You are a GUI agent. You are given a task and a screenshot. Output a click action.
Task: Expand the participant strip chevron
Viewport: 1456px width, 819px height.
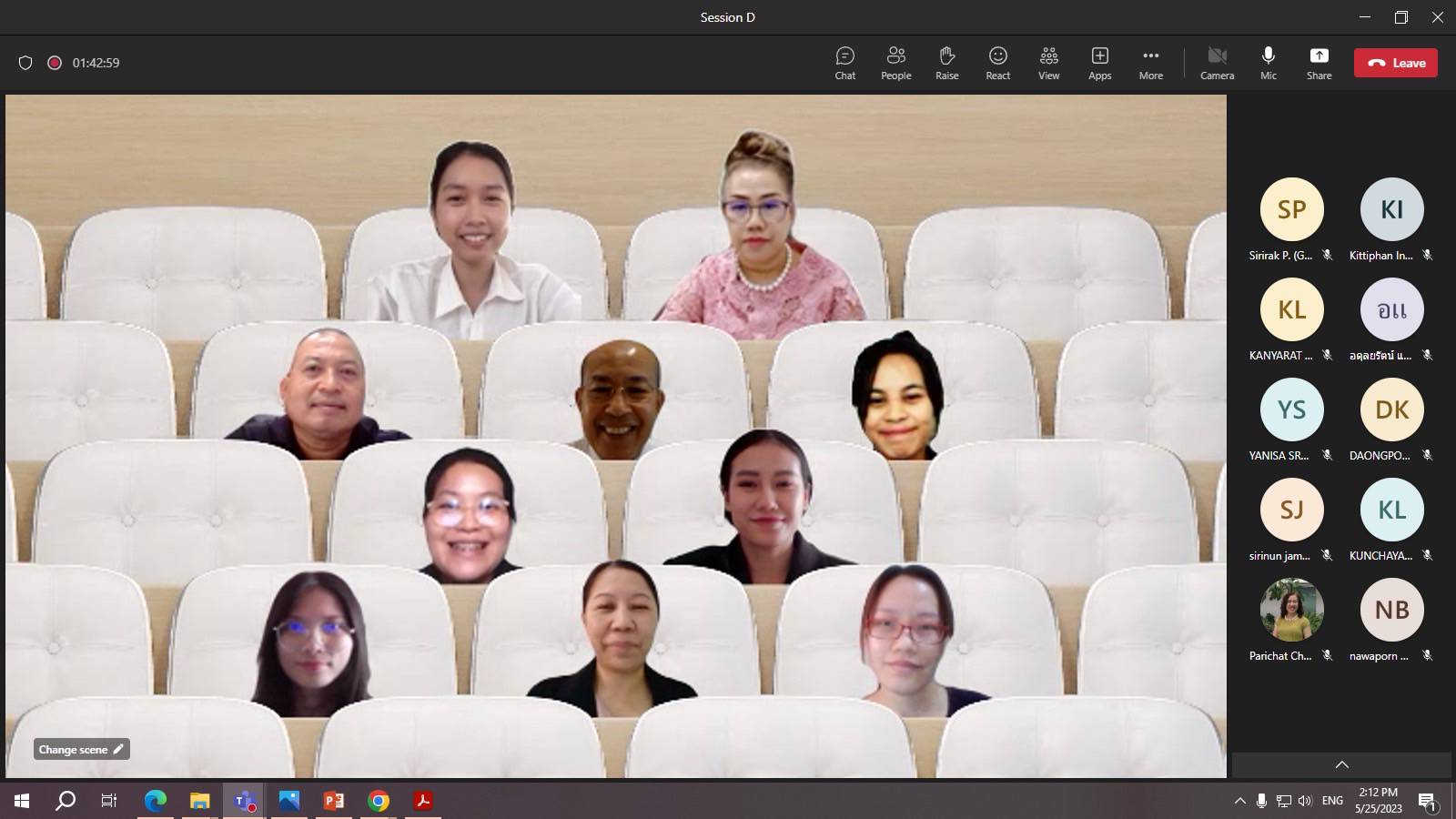coord(1341,764)
